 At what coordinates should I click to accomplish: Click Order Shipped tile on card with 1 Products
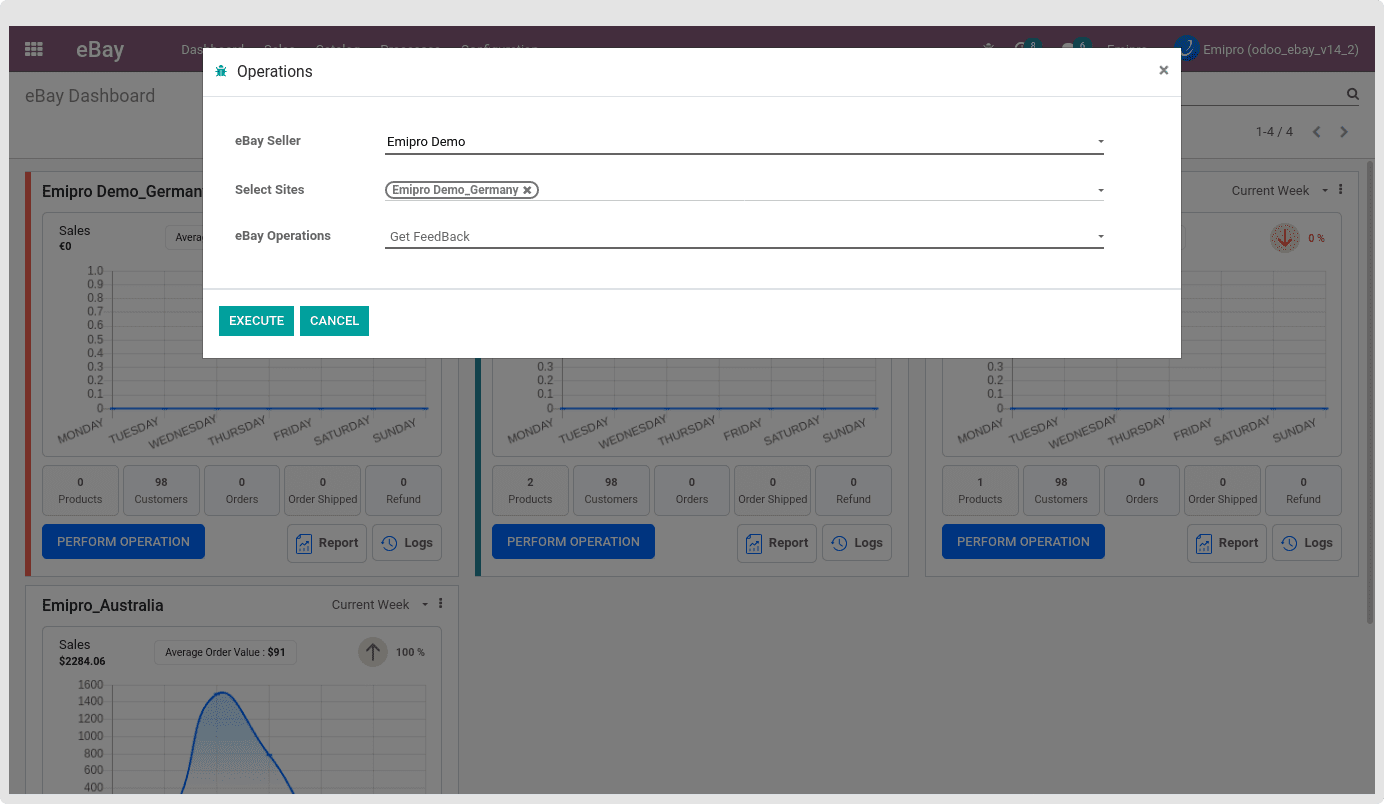pos(1222,490)
